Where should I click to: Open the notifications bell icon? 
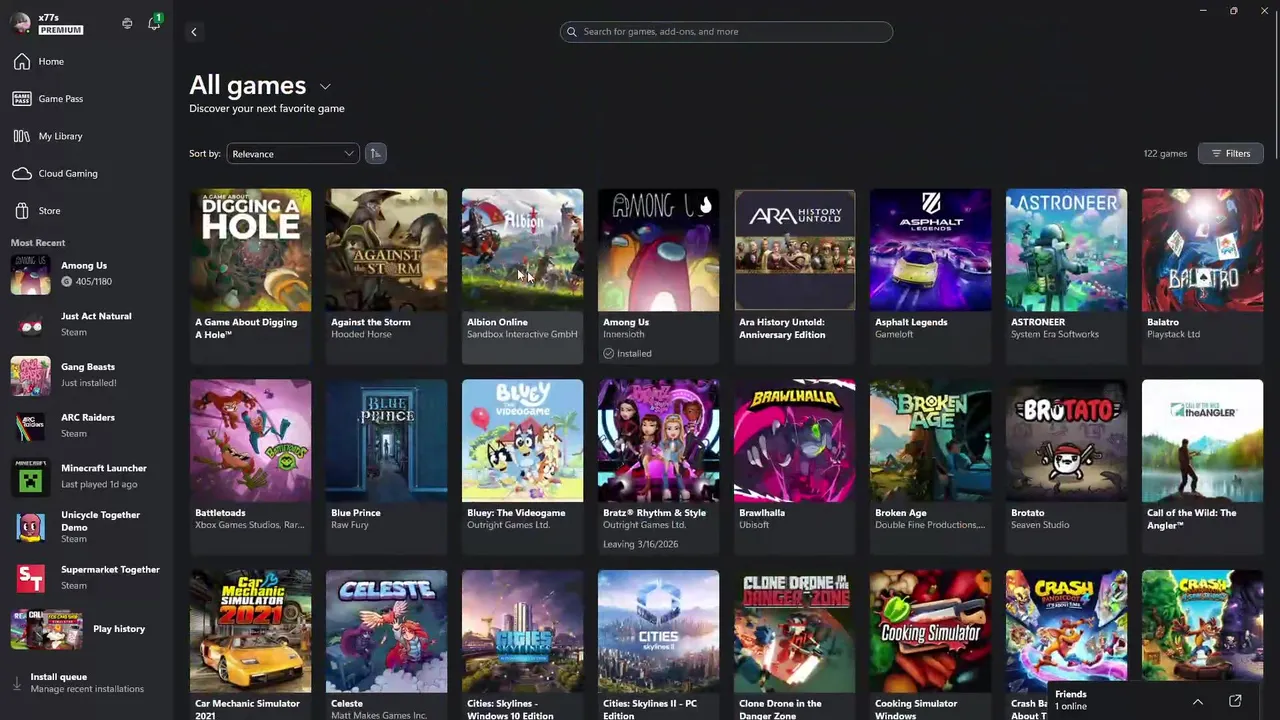click(154, 23)
